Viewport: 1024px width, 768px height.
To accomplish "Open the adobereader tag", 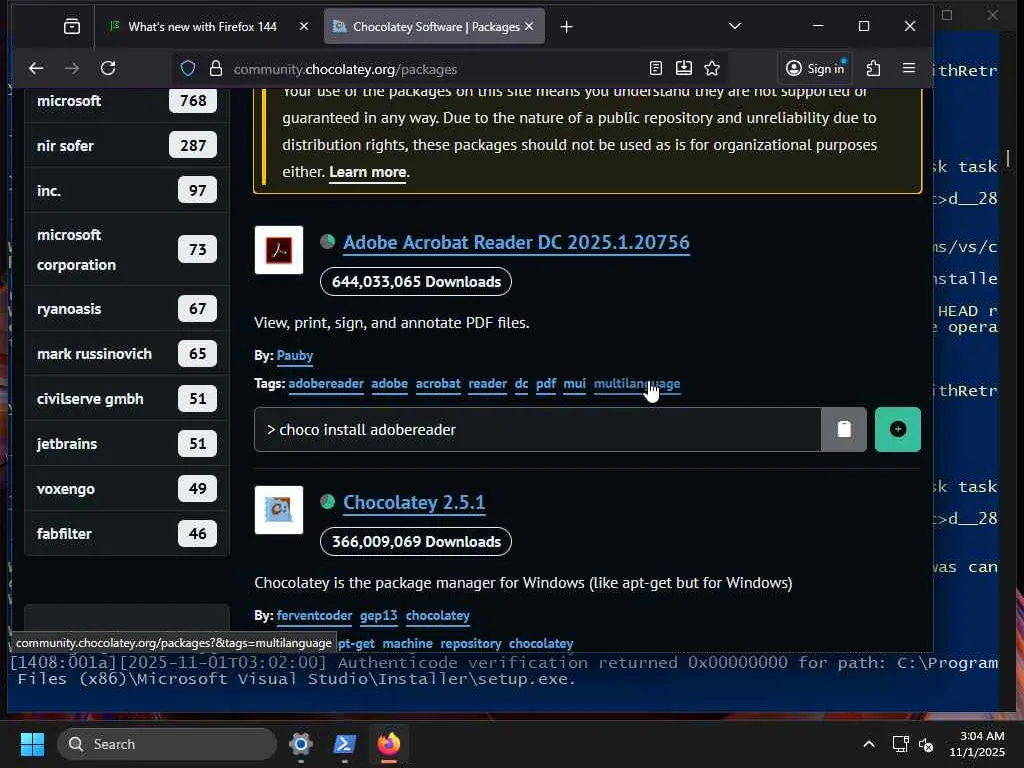I will coord(326,383).
